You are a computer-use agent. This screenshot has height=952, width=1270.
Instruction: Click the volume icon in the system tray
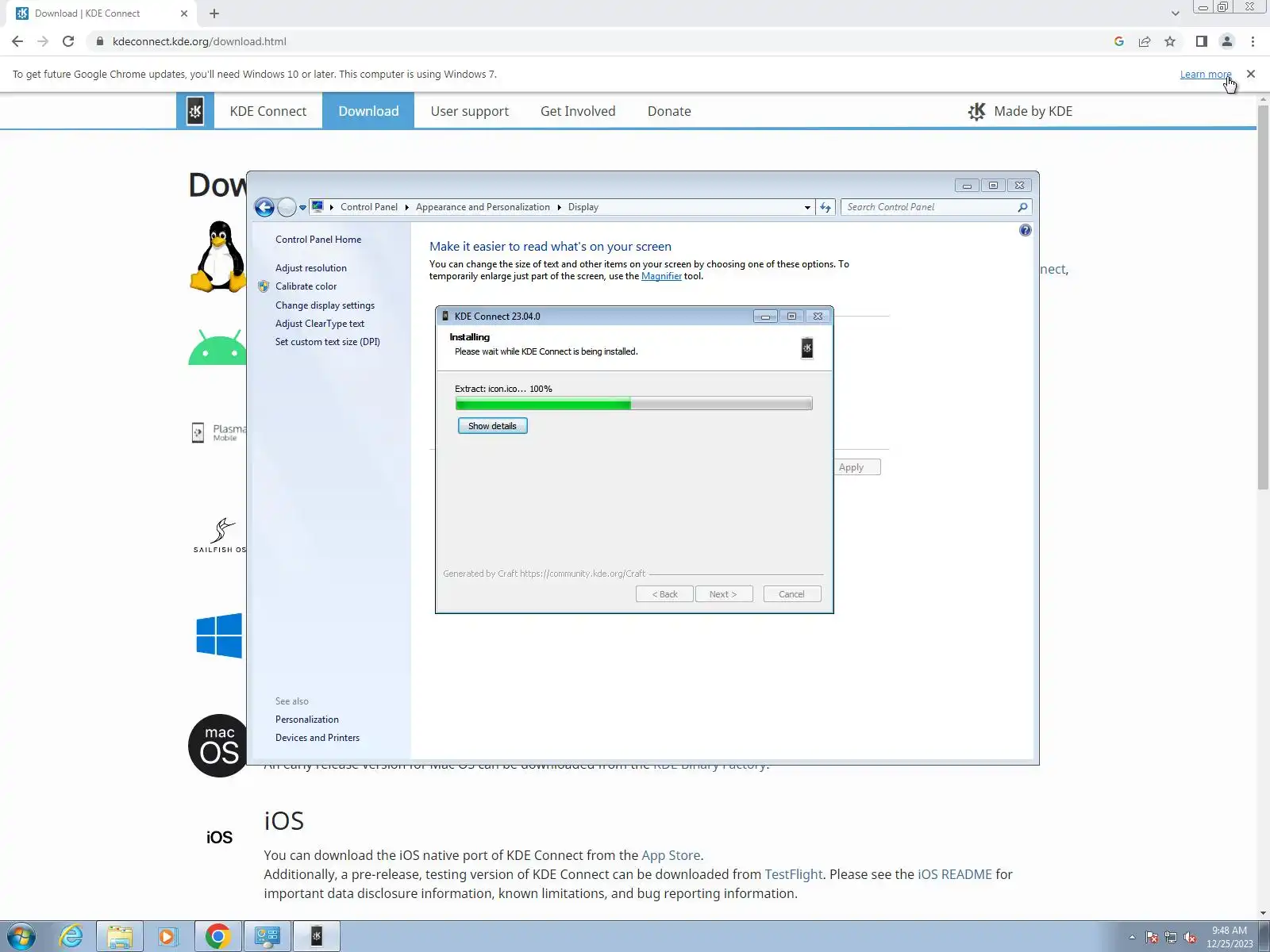tap(1190, 938)
